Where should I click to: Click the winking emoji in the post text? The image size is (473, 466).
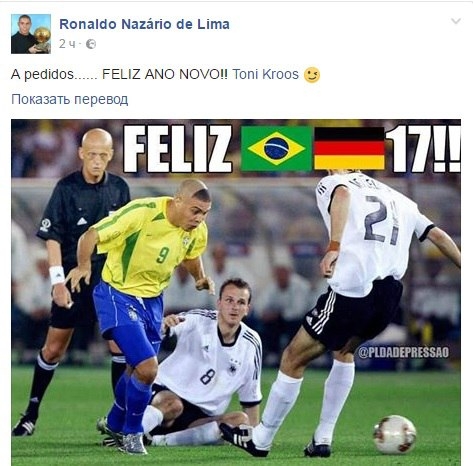tap(312, 75)
